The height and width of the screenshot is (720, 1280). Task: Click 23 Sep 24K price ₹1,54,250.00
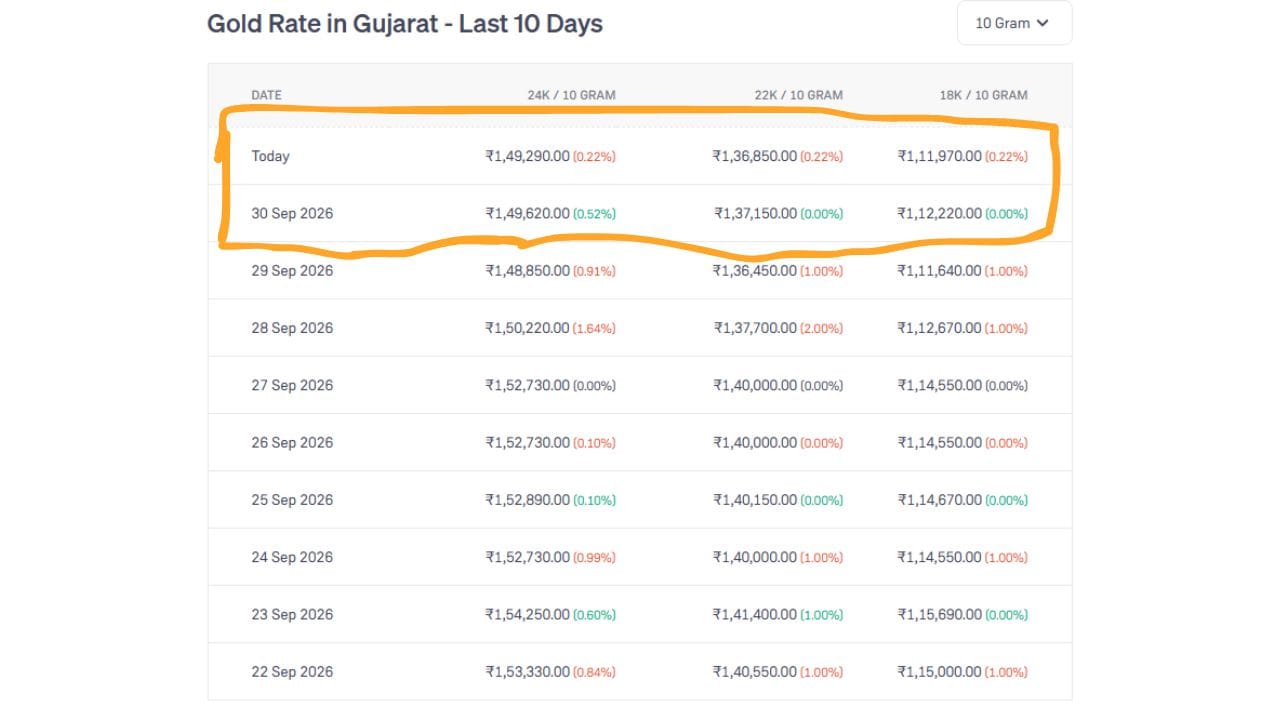[x=527, y=614]
